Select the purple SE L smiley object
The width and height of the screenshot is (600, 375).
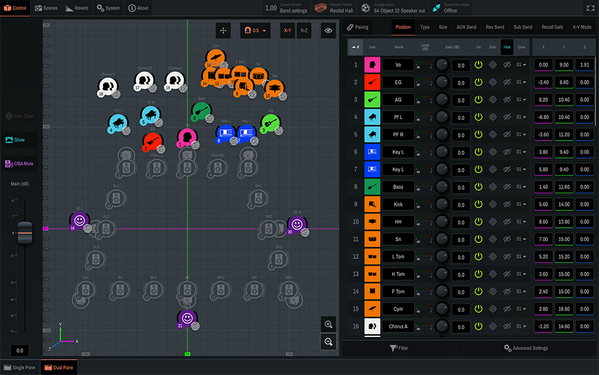coord(79,220)
